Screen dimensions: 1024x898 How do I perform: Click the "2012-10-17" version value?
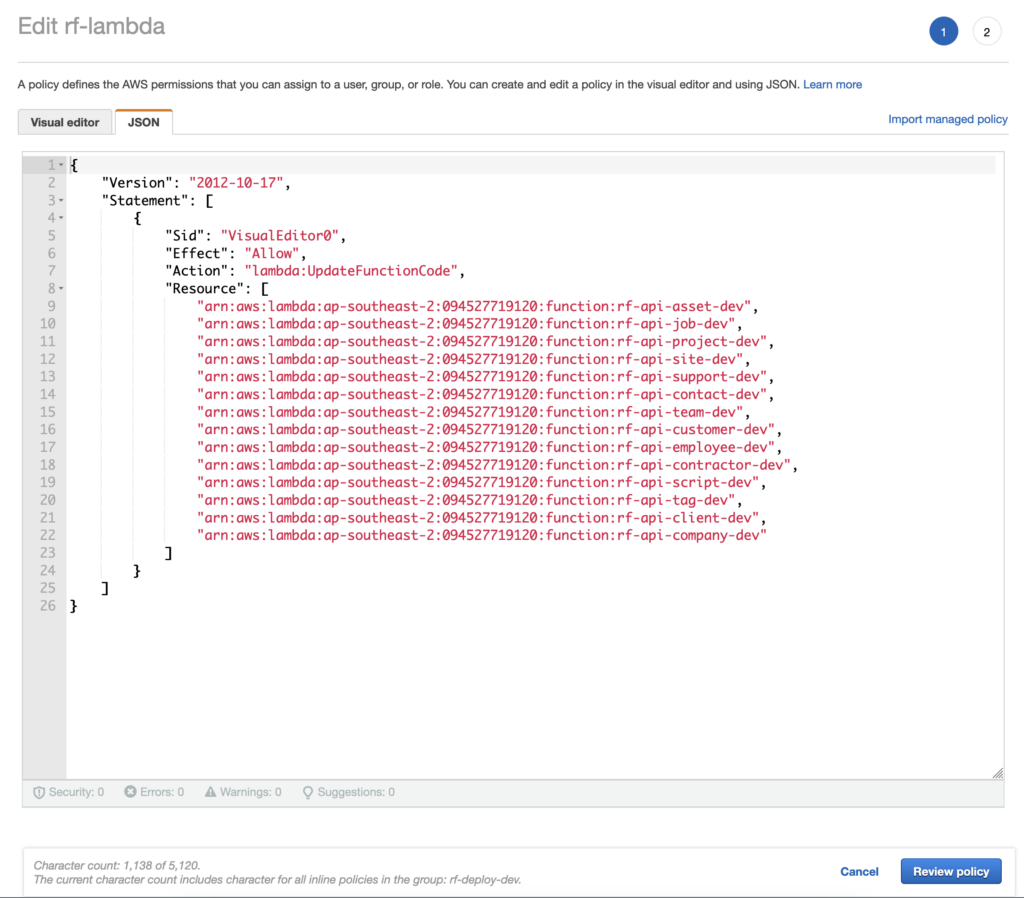pyautogui.click(x=236, y=183)
